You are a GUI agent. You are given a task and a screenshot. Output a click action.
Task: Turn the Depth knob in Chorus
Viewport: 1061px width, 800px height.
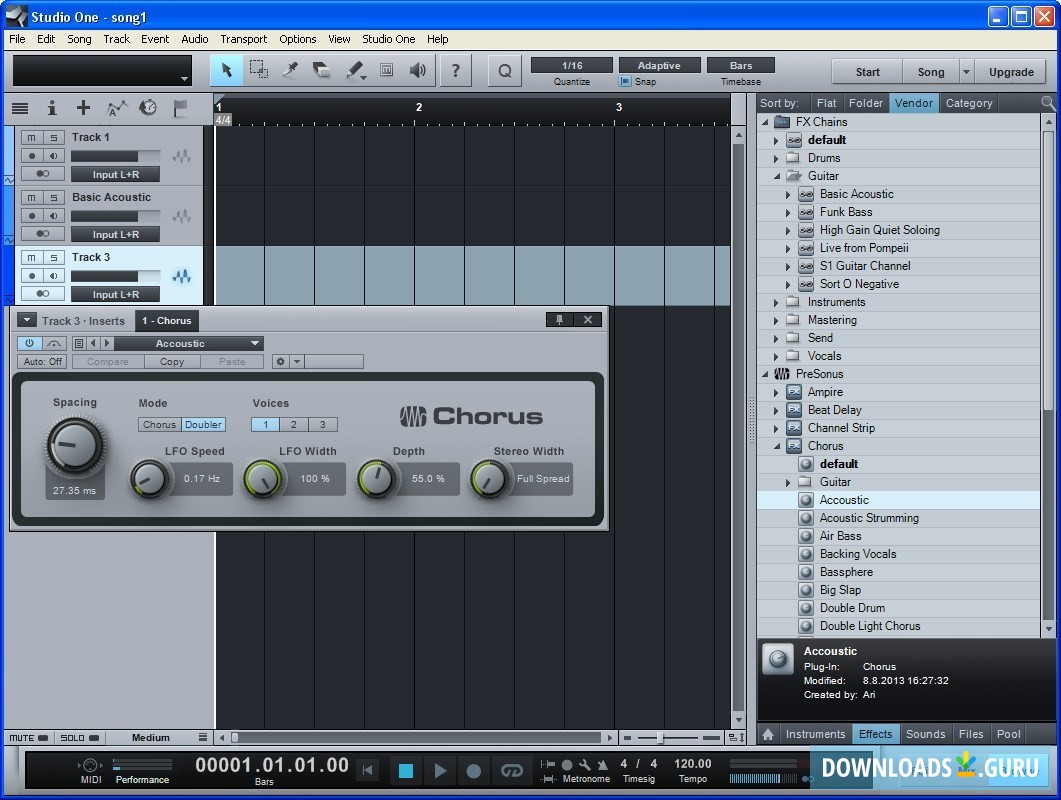[378, 479]
